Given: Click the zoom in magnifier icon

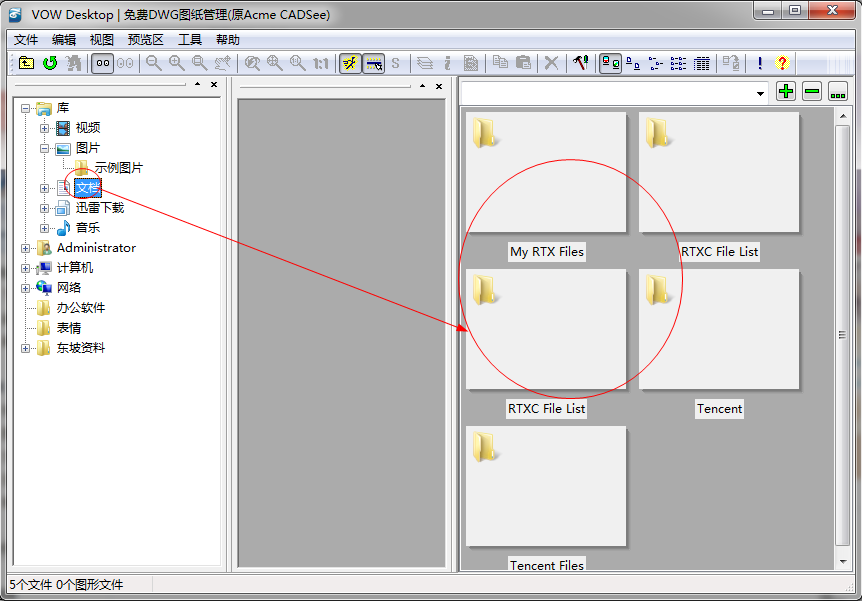Looking at the screenshot, I should coord(177,63).
